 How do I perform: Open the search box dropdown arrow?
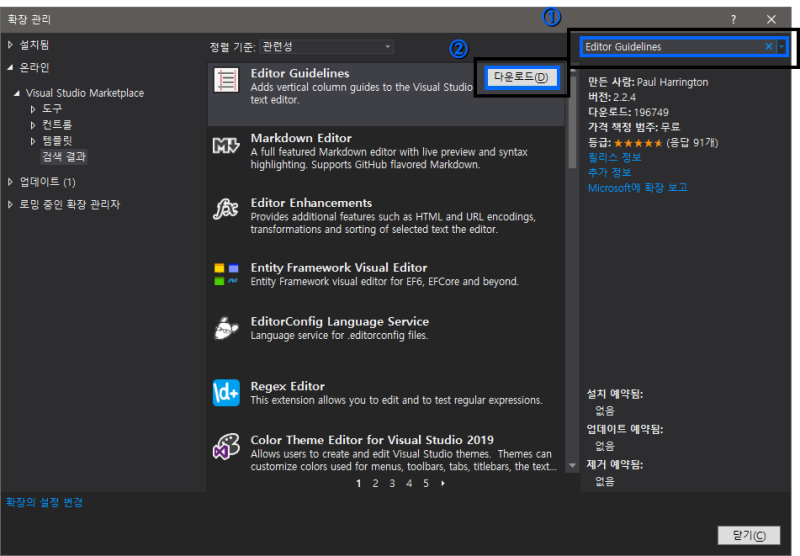(x=781, y=46)
